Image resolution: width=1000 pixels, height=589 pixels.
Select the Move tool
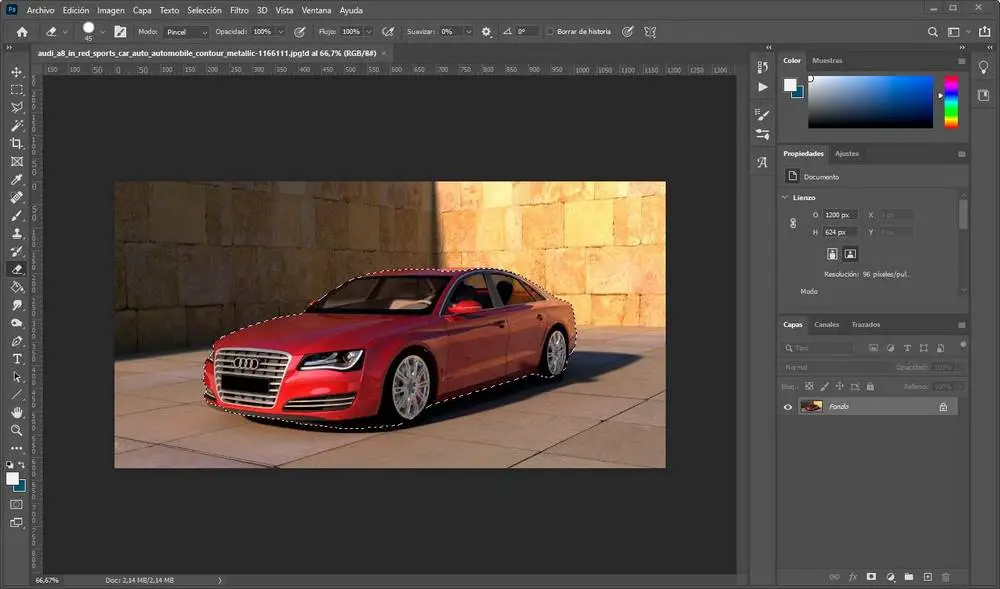tap(17, 72)
